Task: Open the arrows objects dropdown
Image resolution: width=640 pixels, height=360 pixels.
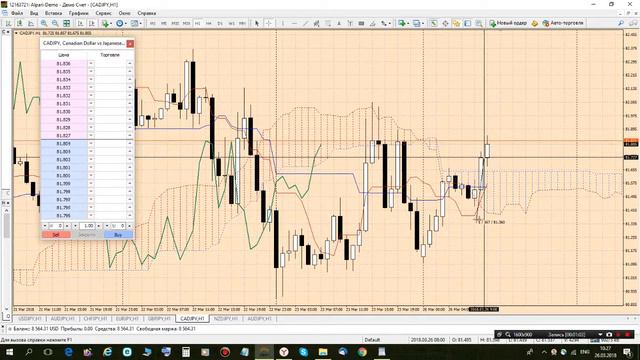Action: (386, 23)
